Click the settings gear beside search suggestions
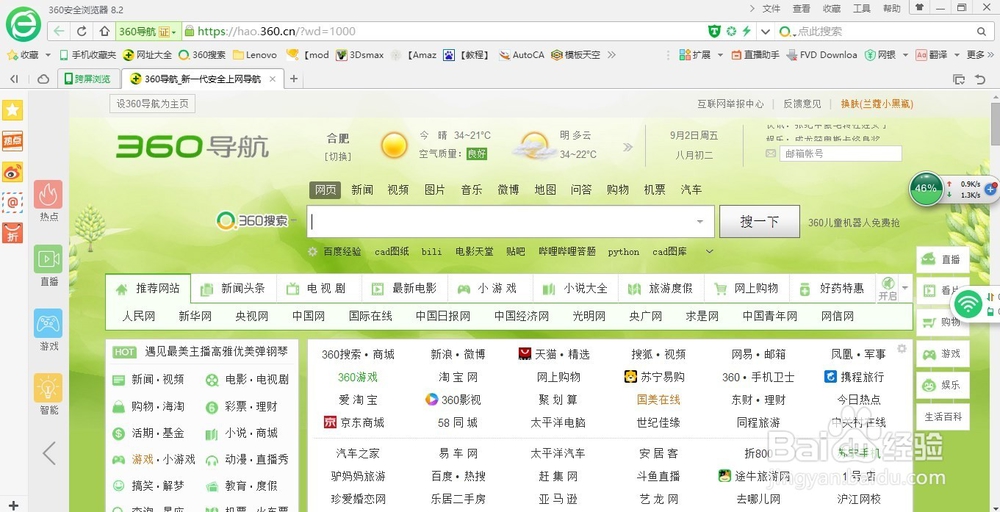 [x=312, y=252]
